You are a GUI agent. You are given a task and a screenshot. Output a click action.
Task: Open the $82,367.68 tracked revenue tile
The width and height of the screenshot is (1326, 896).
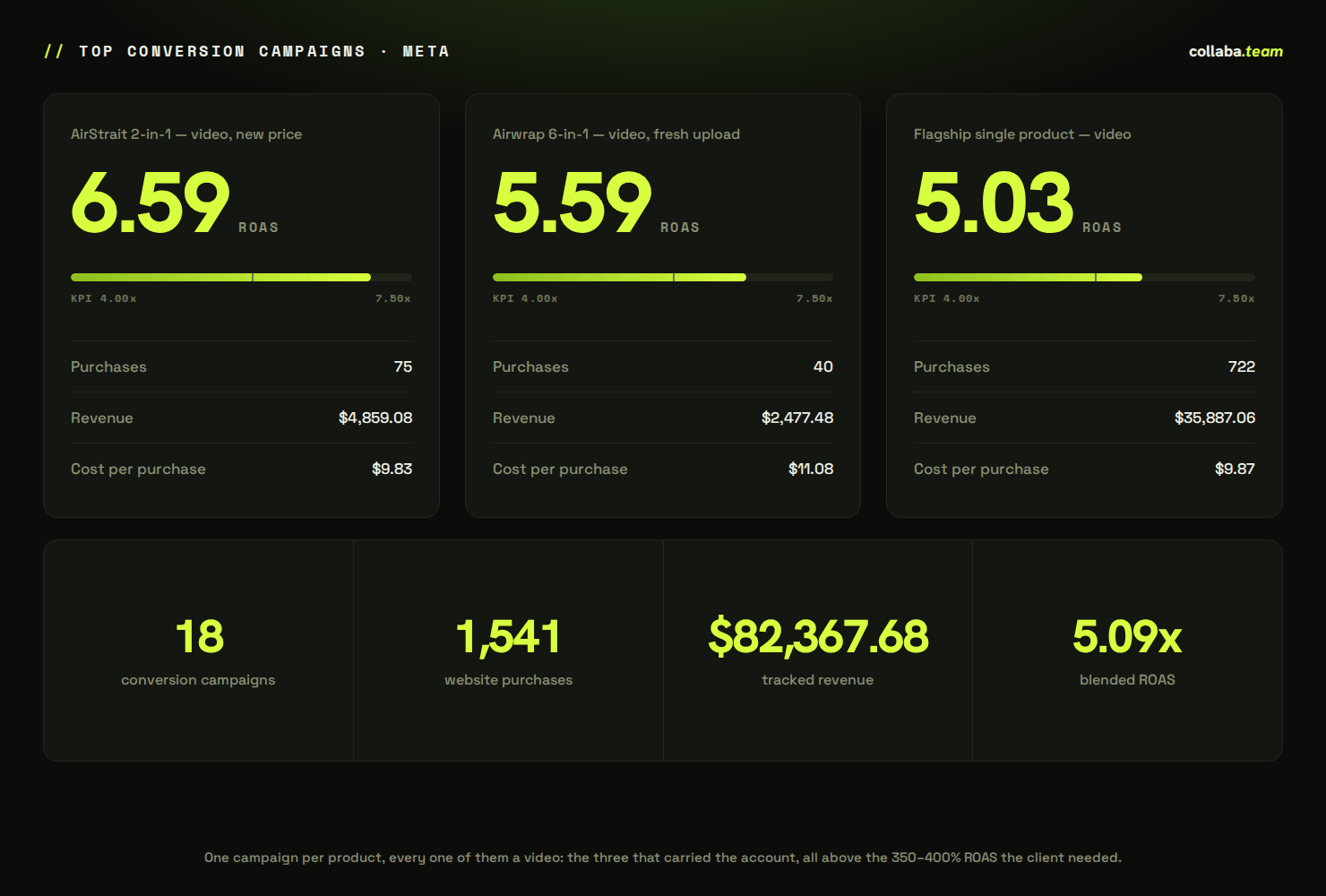tap(818, 650)
